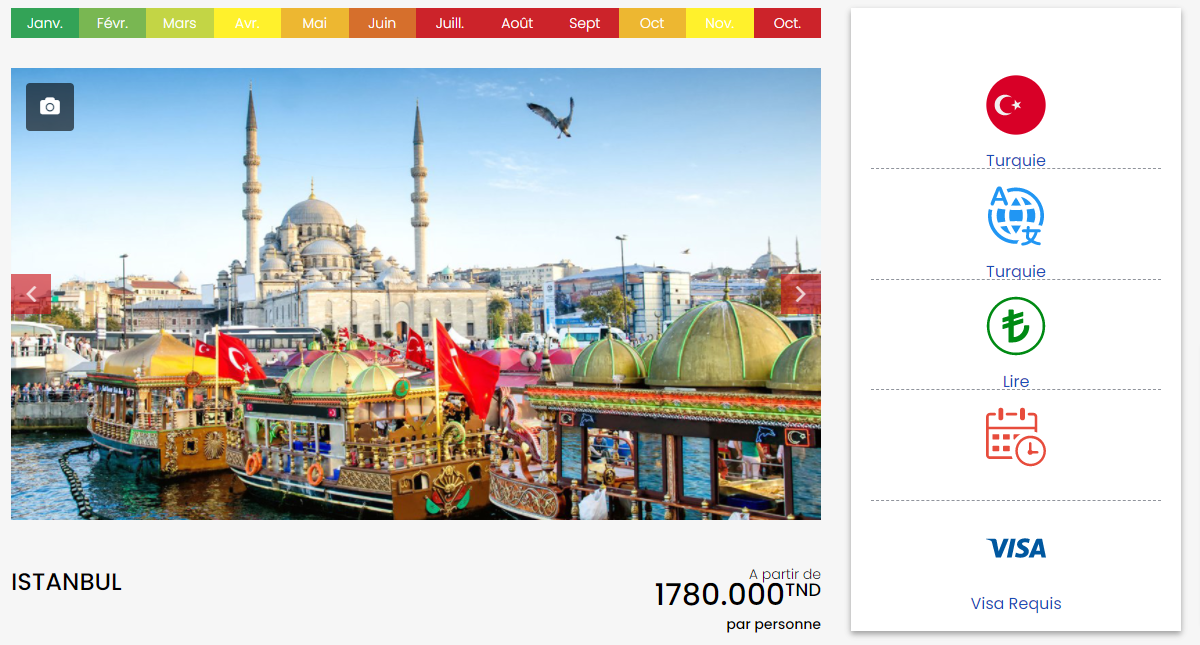Select the yellow Avr. month cell
Viewport: 1200px width, 645px height.
(247, 23)
